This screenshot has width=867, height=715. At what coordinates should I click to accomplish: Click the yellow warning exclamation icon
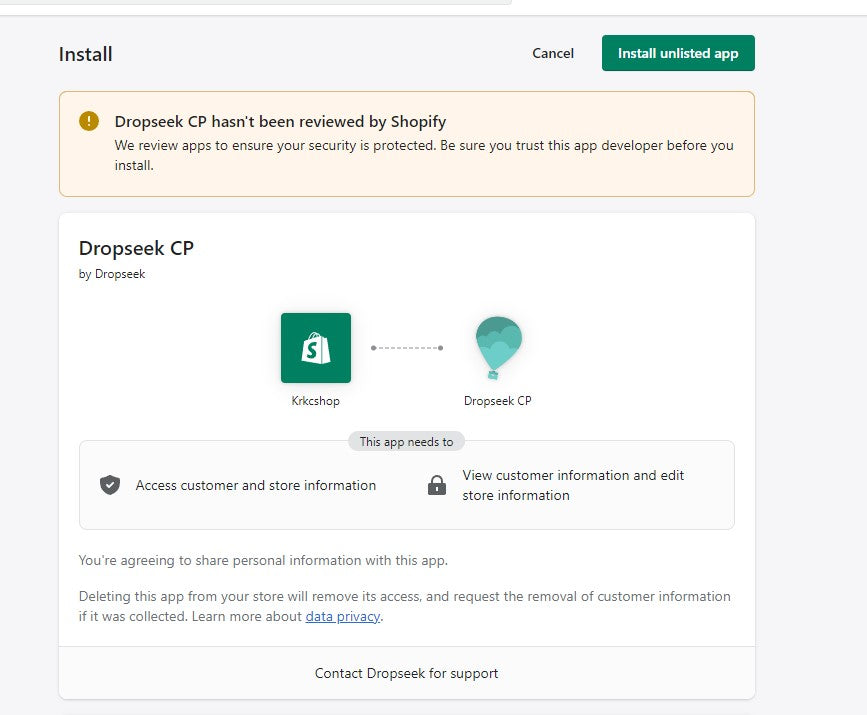(89, 121)
